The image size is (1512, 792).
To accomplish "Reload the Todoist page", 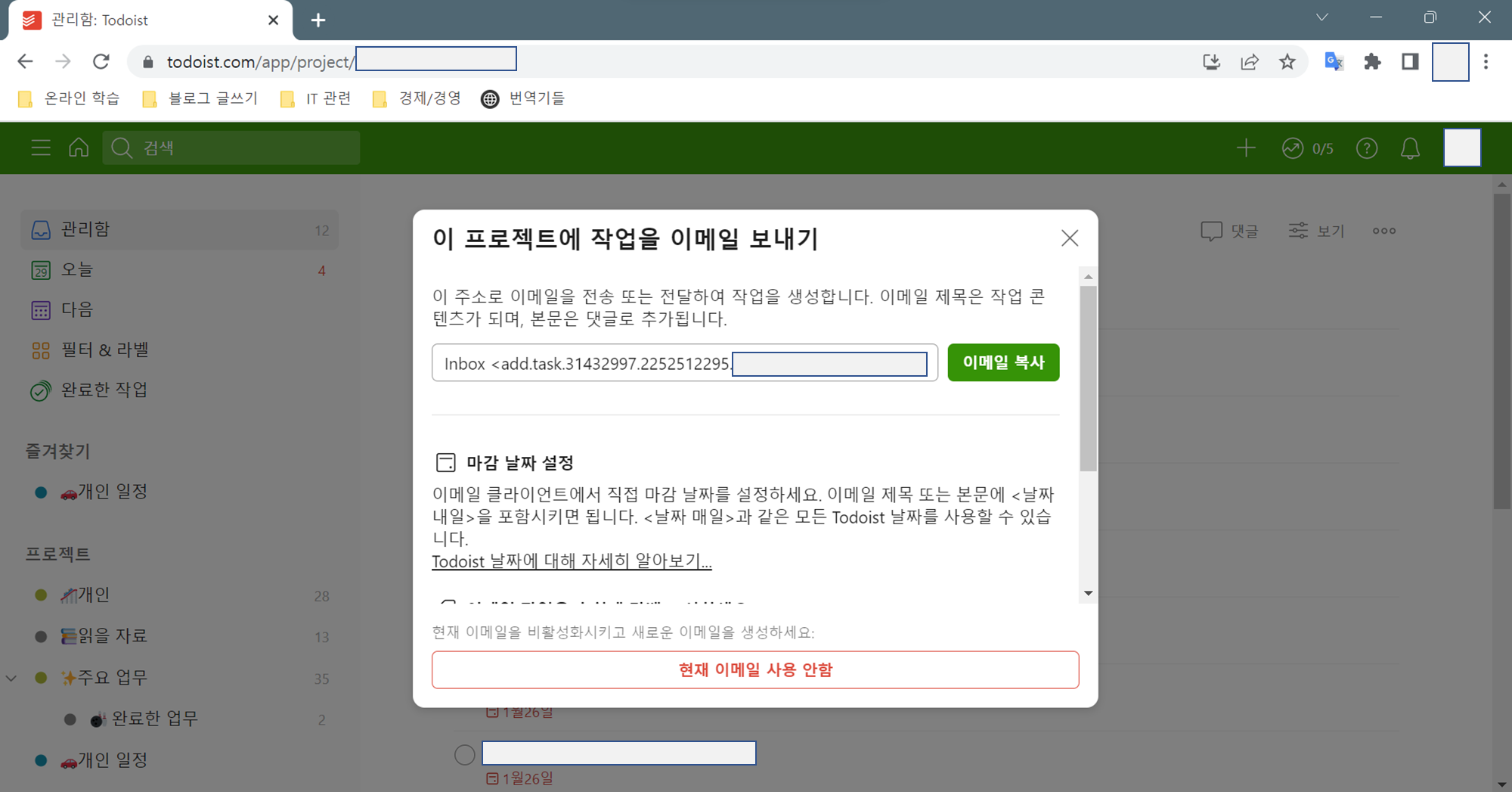I will tap(101, 61).
